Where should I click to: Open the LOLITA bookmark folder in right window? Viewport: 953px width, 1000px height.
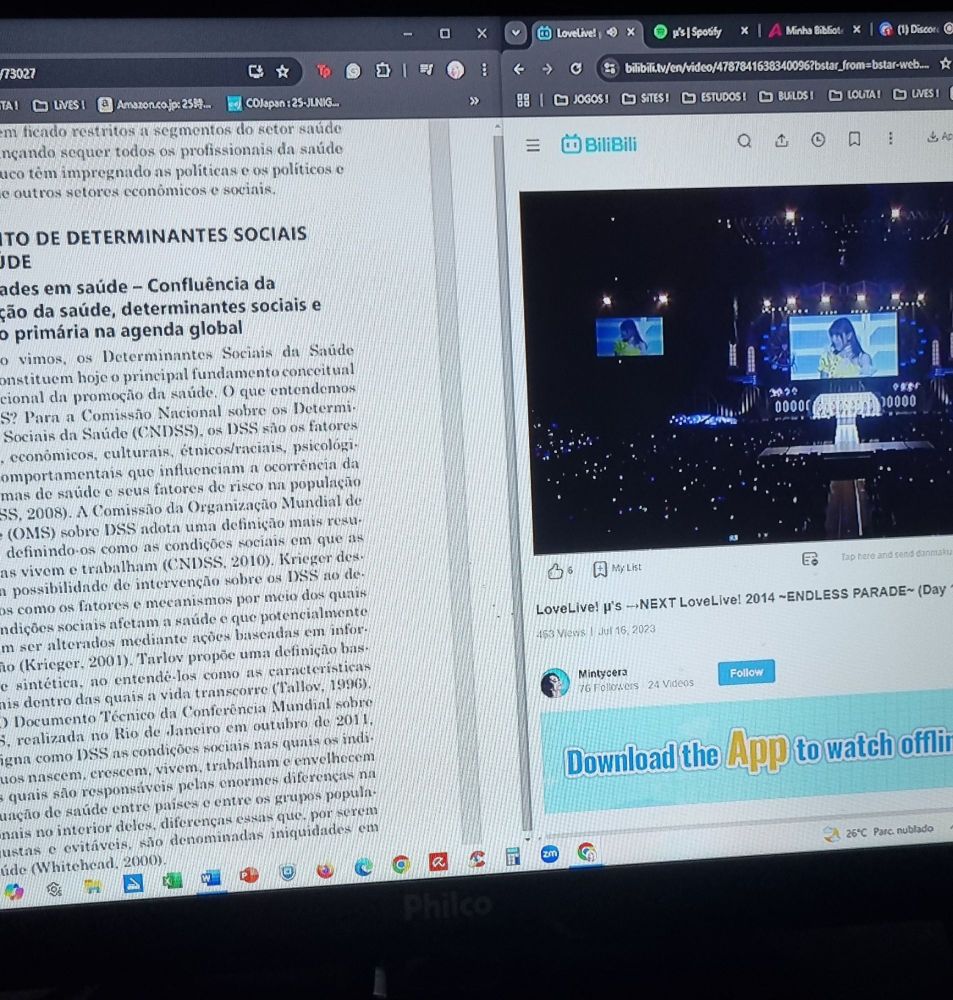pyautogui.click(x=854, y=94)
